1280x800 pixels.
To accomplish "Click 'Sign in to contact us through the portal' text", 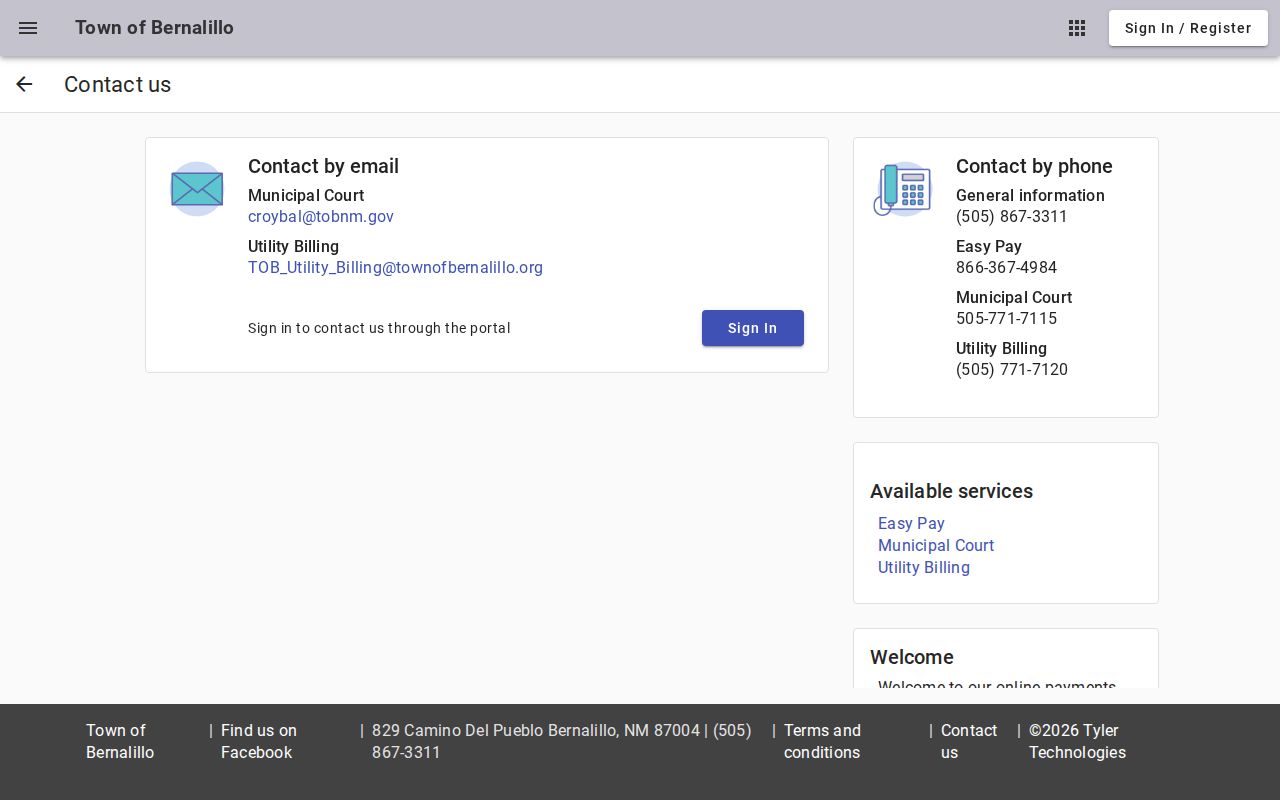I will tap(379, 328).
